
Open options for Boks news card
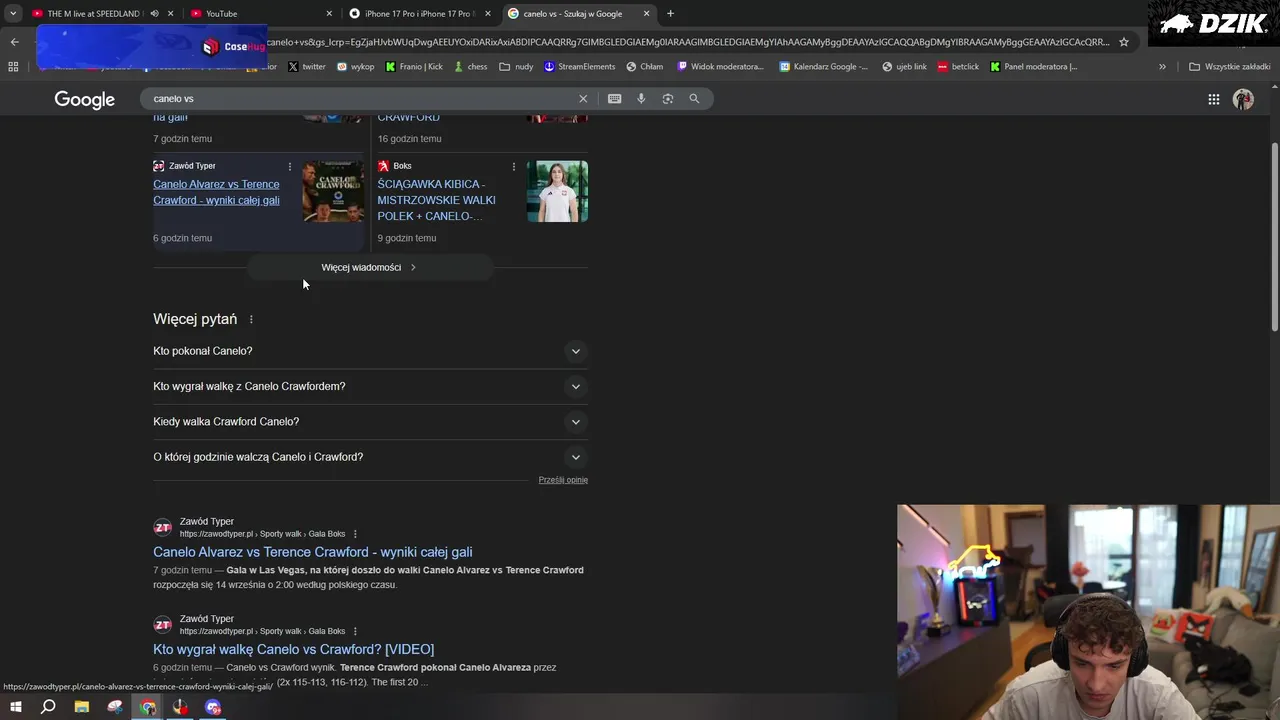514,166
